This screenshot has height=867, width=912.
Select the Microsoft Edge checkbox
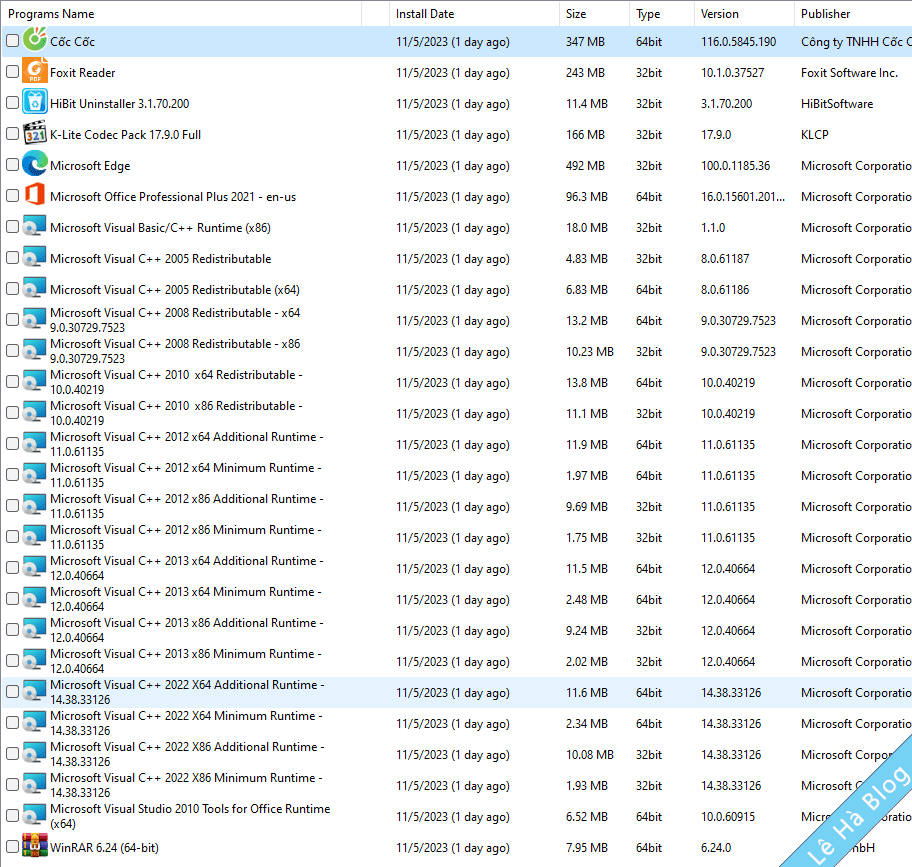pos(12,165)
